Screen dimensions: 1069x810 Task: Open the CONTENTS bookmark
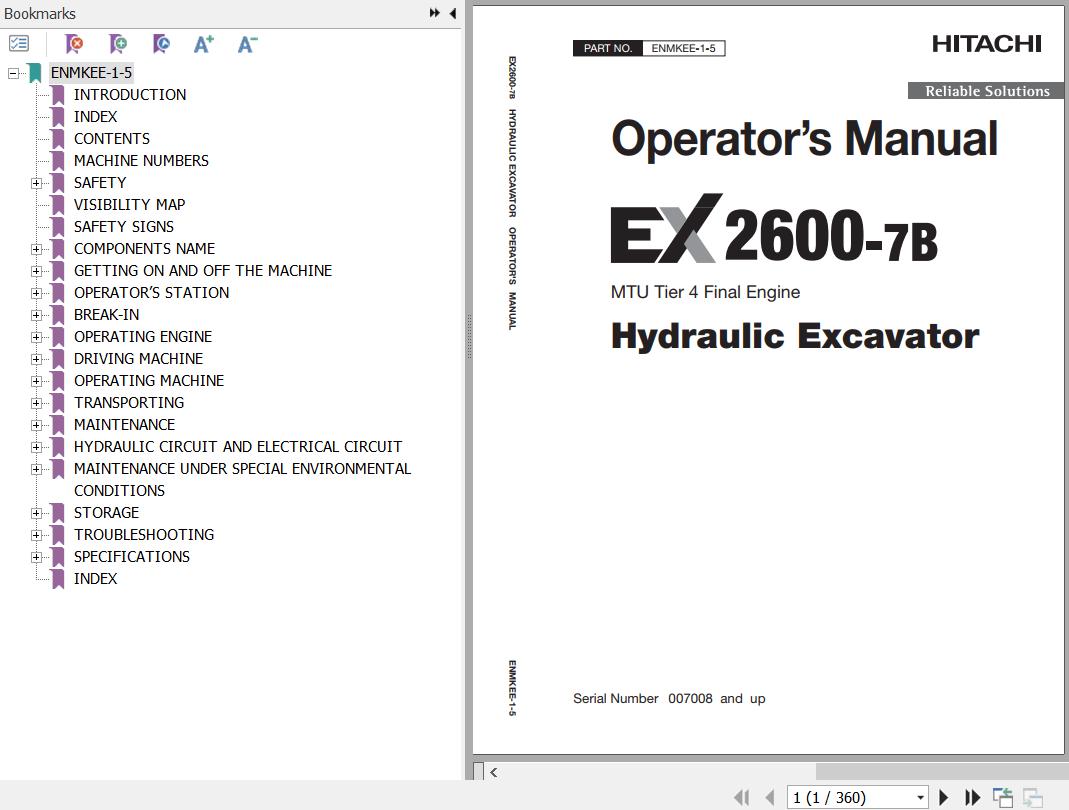(x=112, y=138)
